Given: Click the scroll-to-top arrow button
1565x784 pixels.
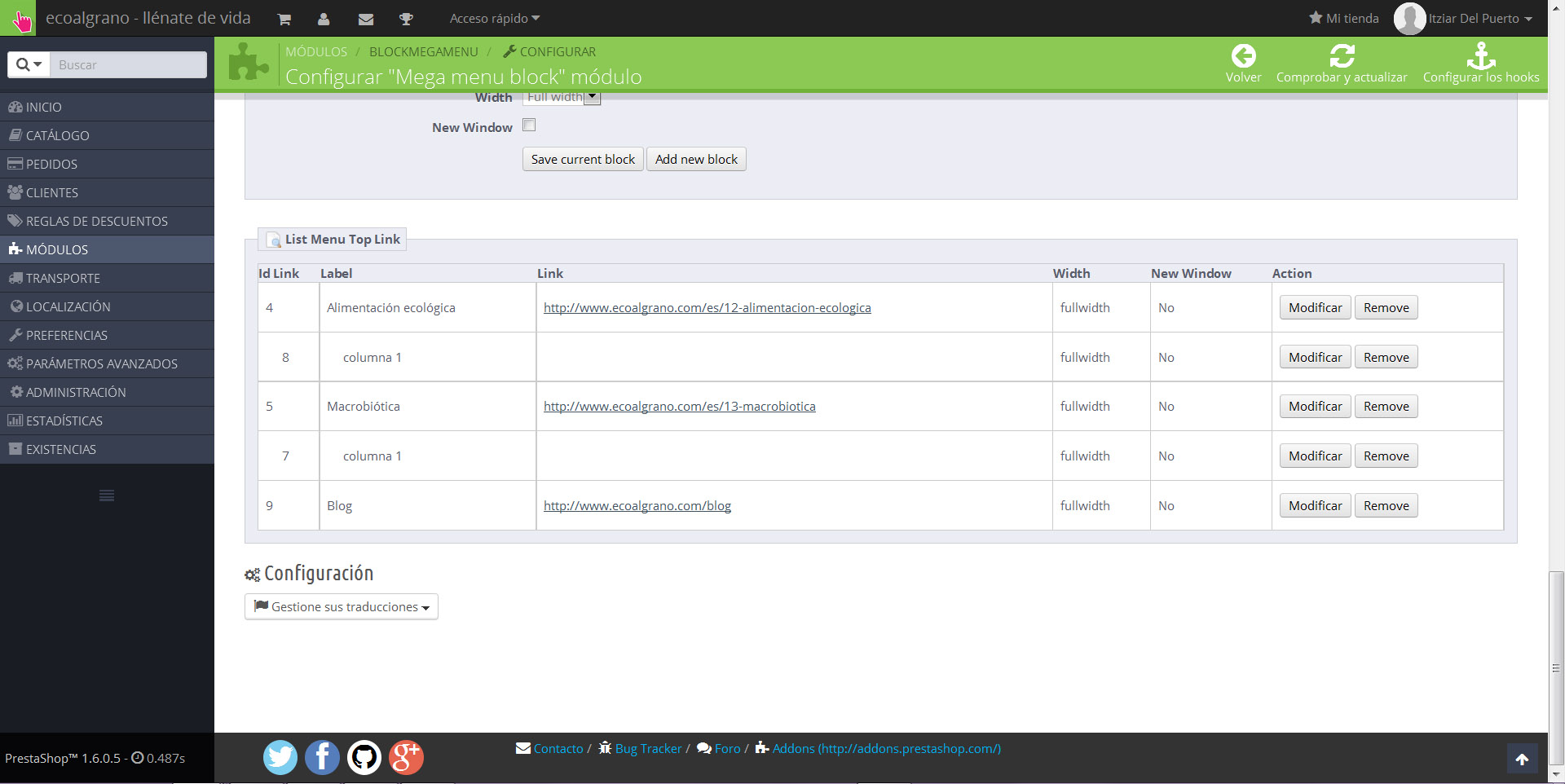Looking at the screenshot, I should coord(1522,760).
